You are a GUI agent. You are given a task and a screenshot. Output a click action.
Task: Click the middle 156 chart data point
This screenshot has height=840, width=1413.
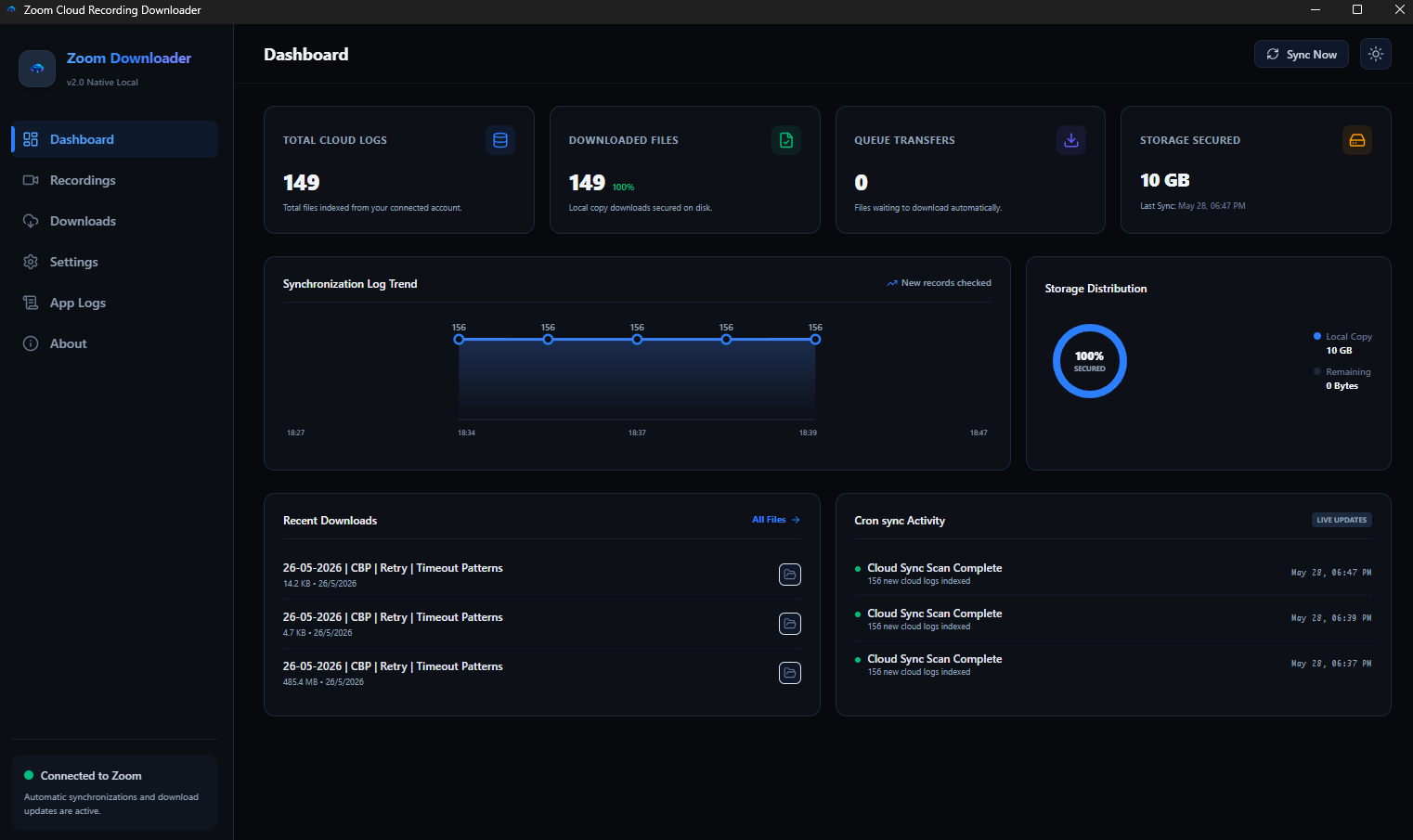[637, 340]
